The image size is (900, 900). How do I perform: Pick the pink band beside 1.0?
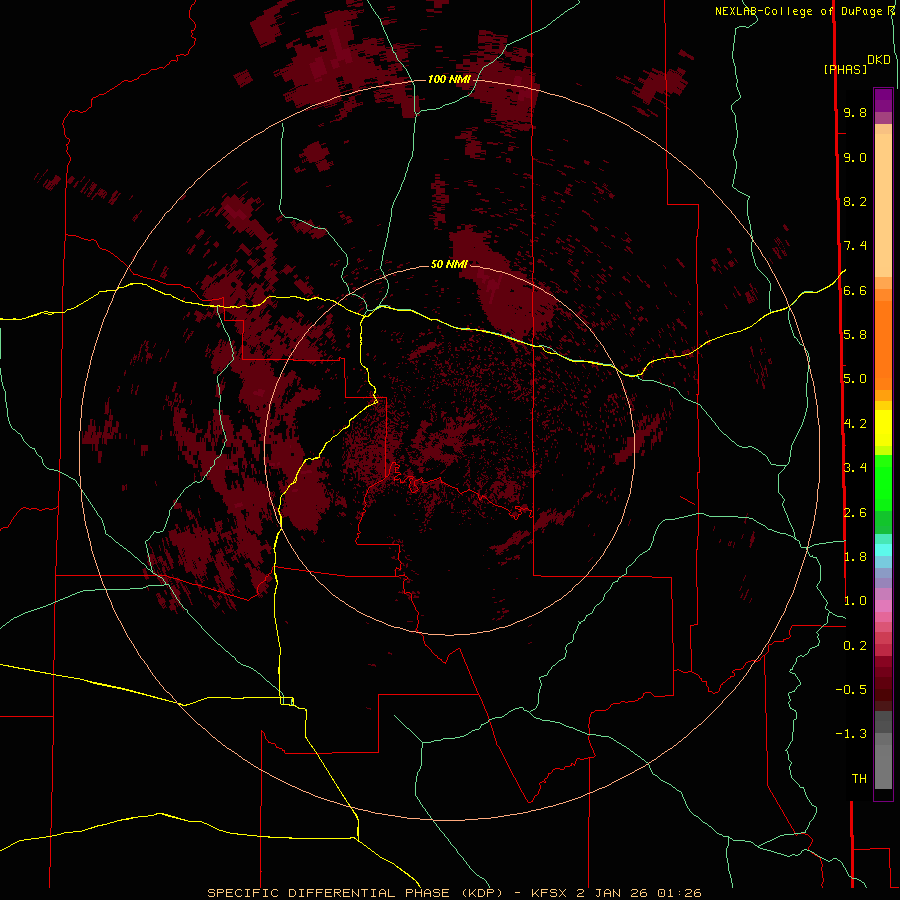883,606
